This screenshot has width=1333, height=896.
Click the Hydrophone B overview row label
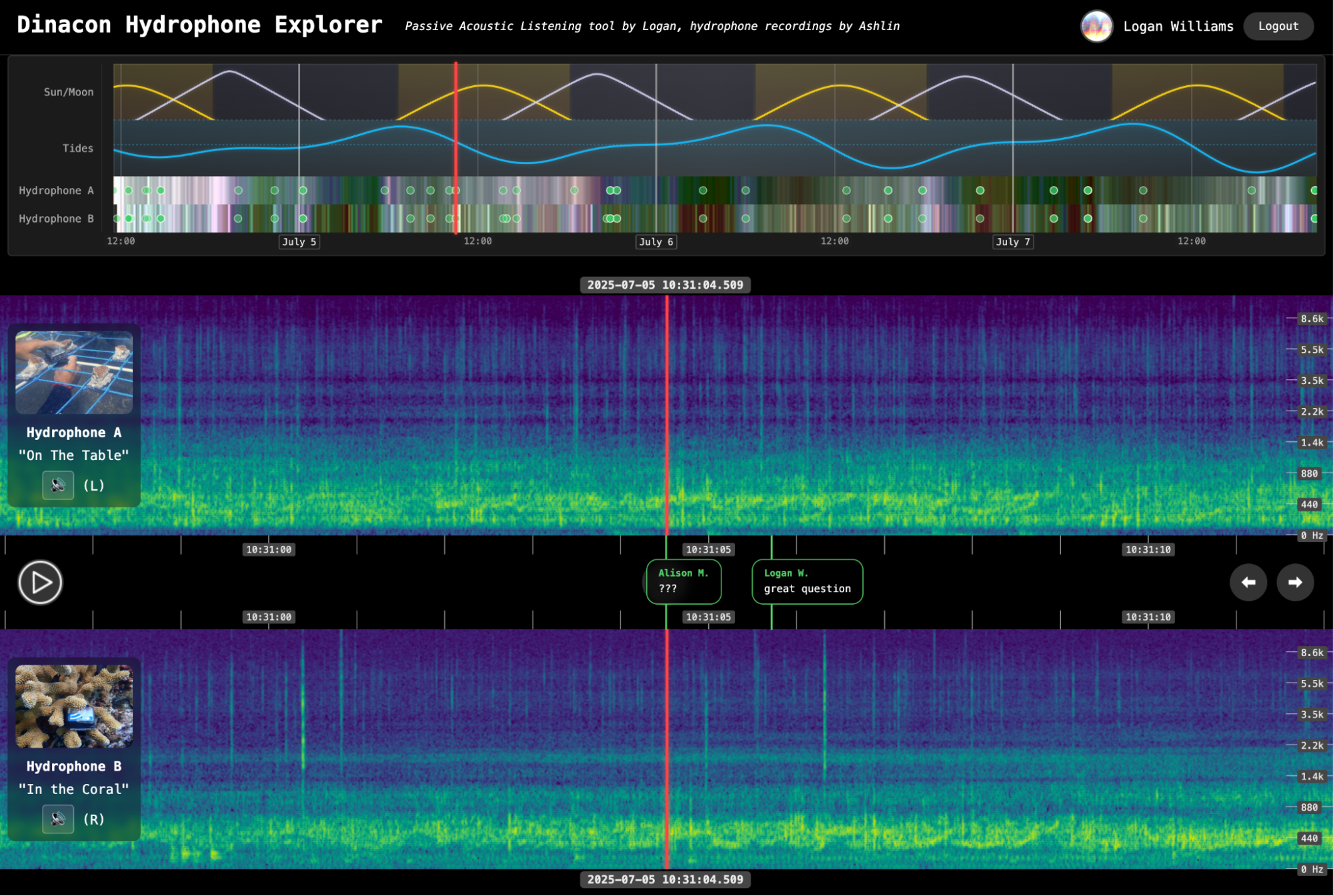point(56,219)
